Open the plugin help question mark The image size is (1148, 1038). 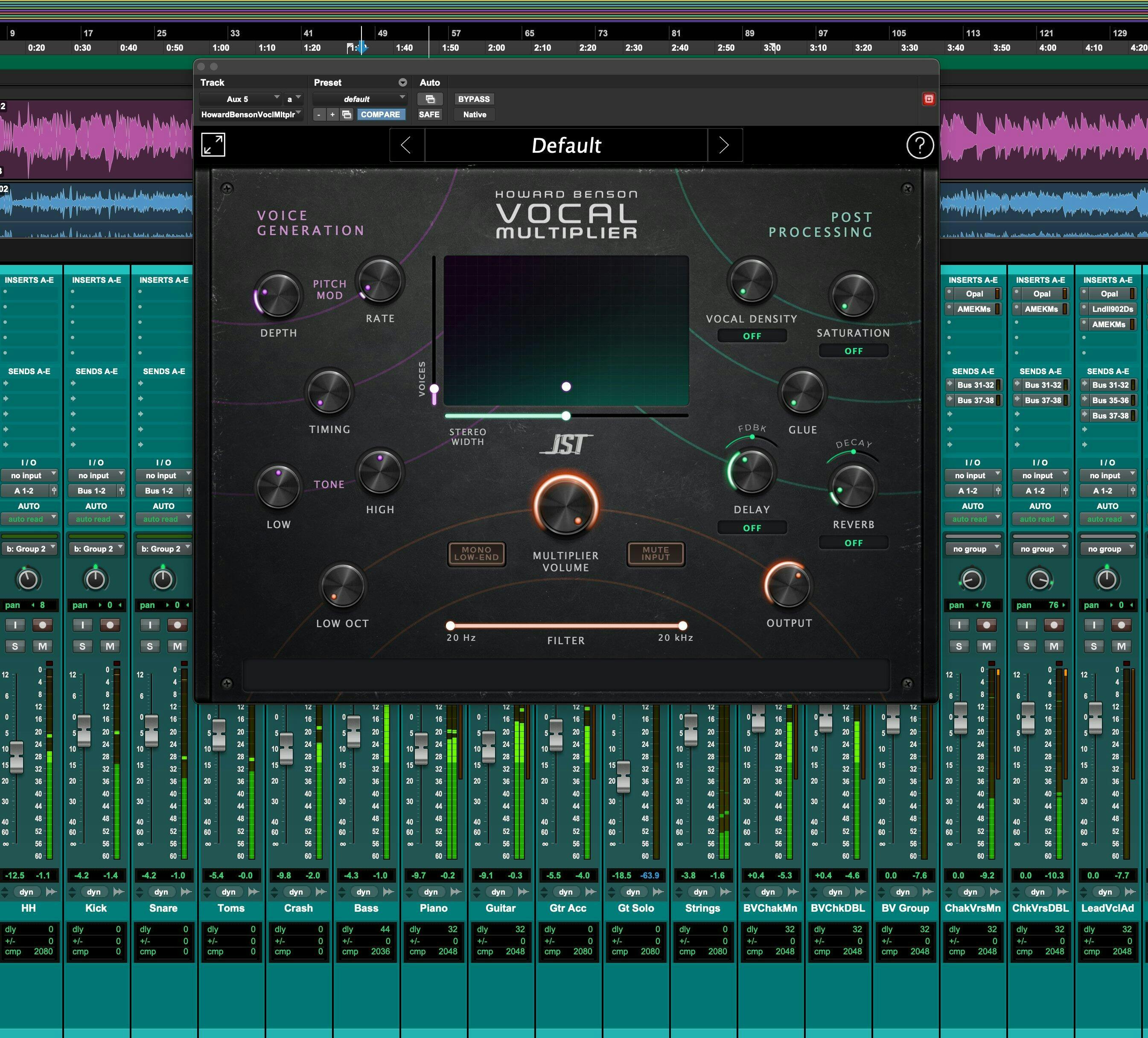coord(919,145)
